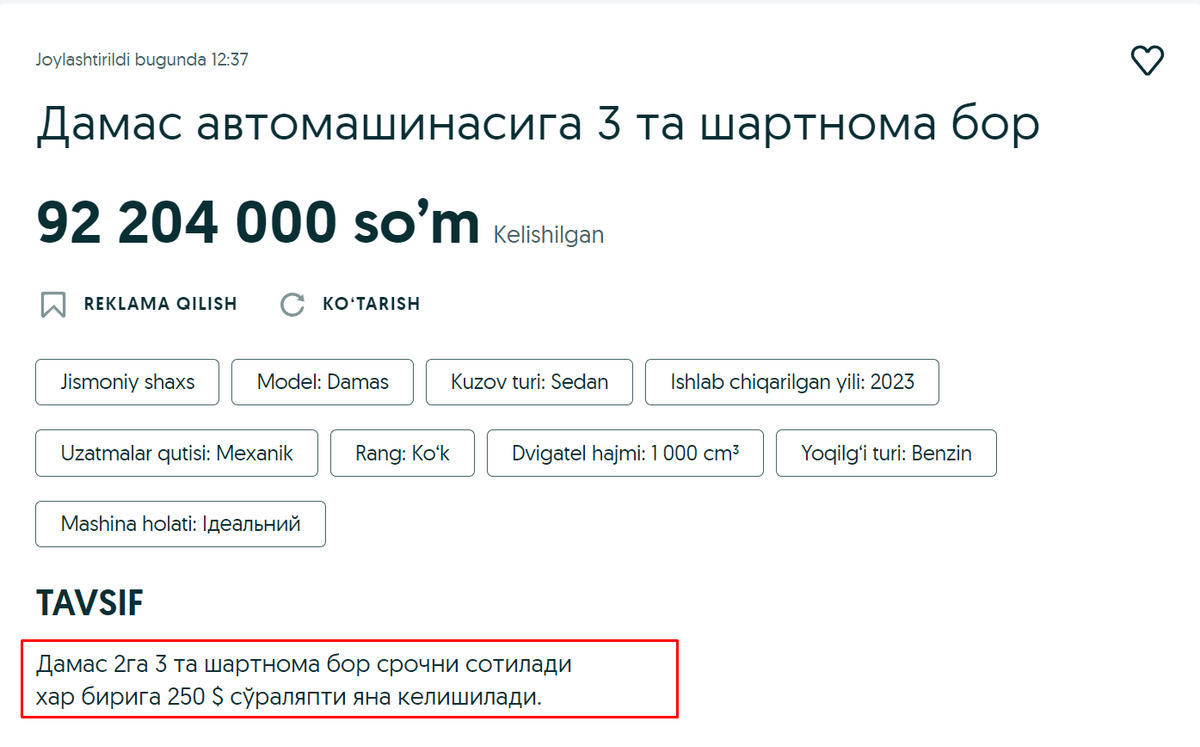Click the highlighted description text
1200x747 pixels.
coord(304,680)
